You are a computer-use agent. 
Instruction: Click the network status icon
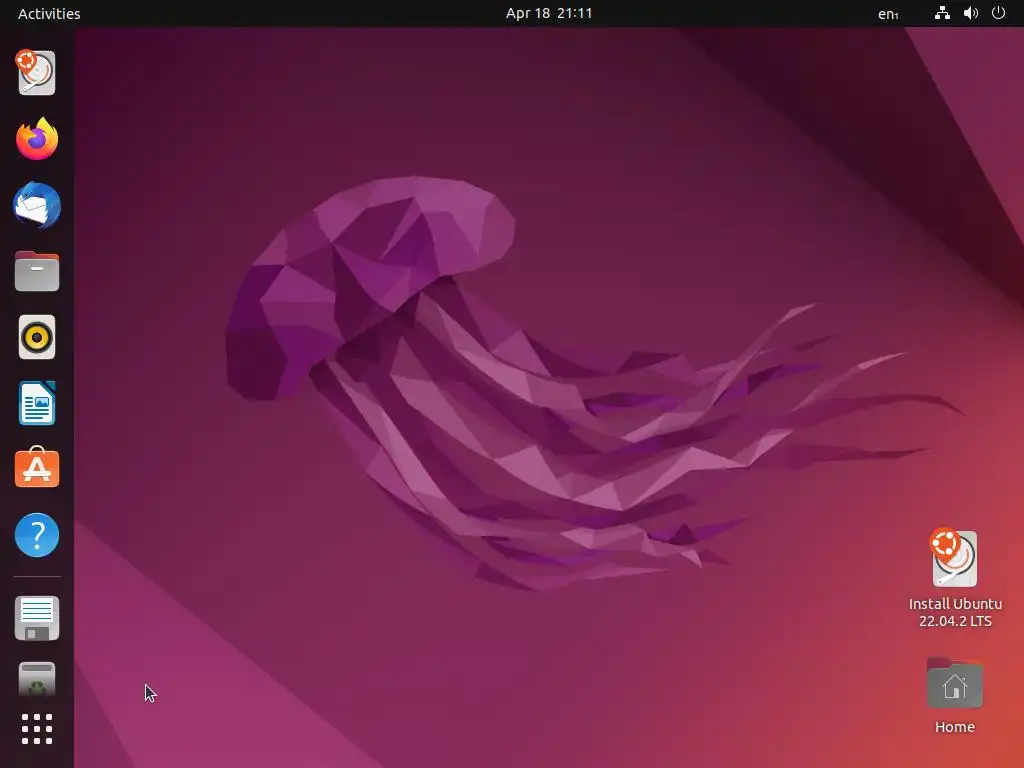[x=942, y=13]
